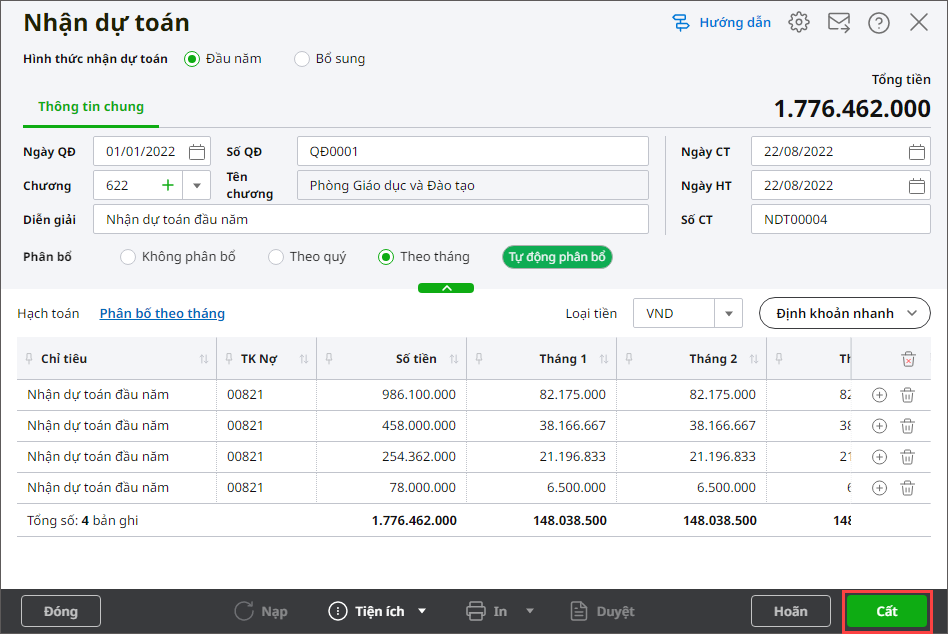Click the envelope feedback icon

pyautogui.click(x=839, y=23)
